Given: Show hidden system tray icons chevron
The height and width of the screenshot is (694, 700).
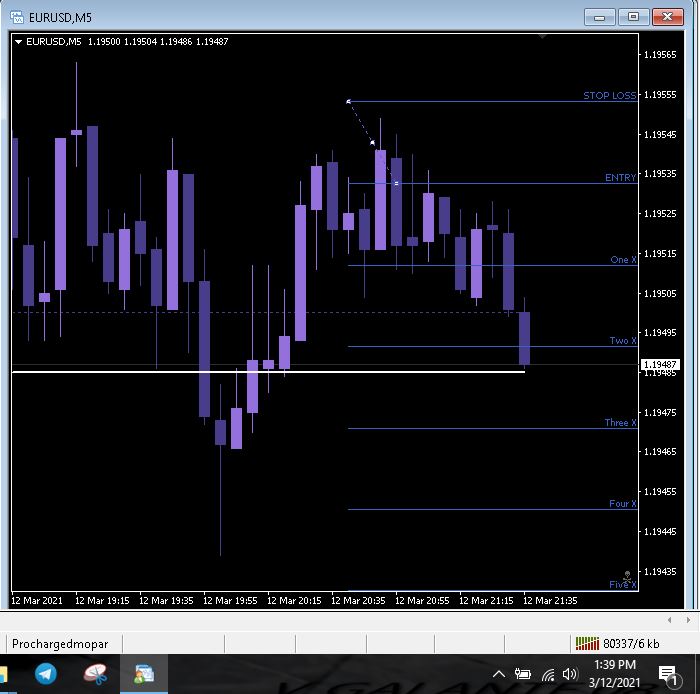Looking at the screenshot, I should click(499, 674).
